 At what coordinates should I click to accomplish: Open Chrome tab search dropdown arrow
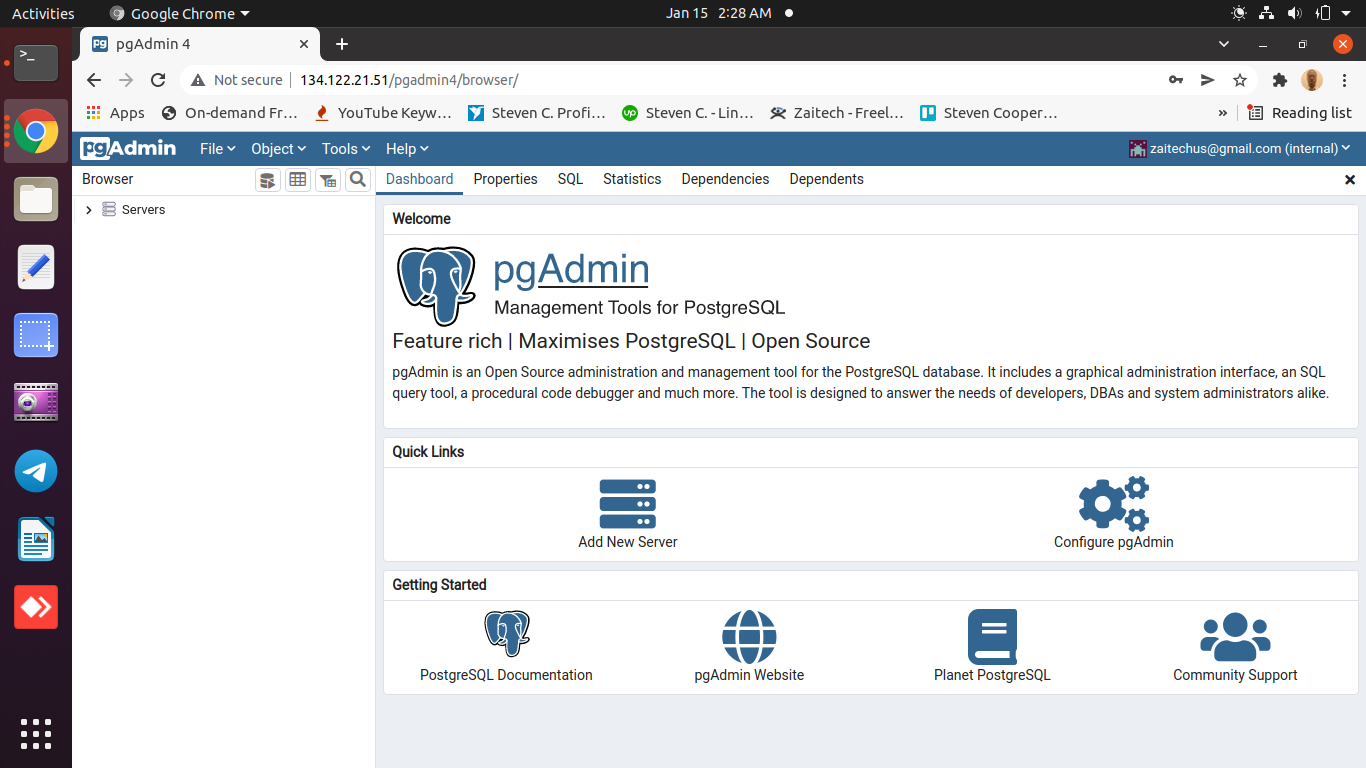[x=1224, y=44]
